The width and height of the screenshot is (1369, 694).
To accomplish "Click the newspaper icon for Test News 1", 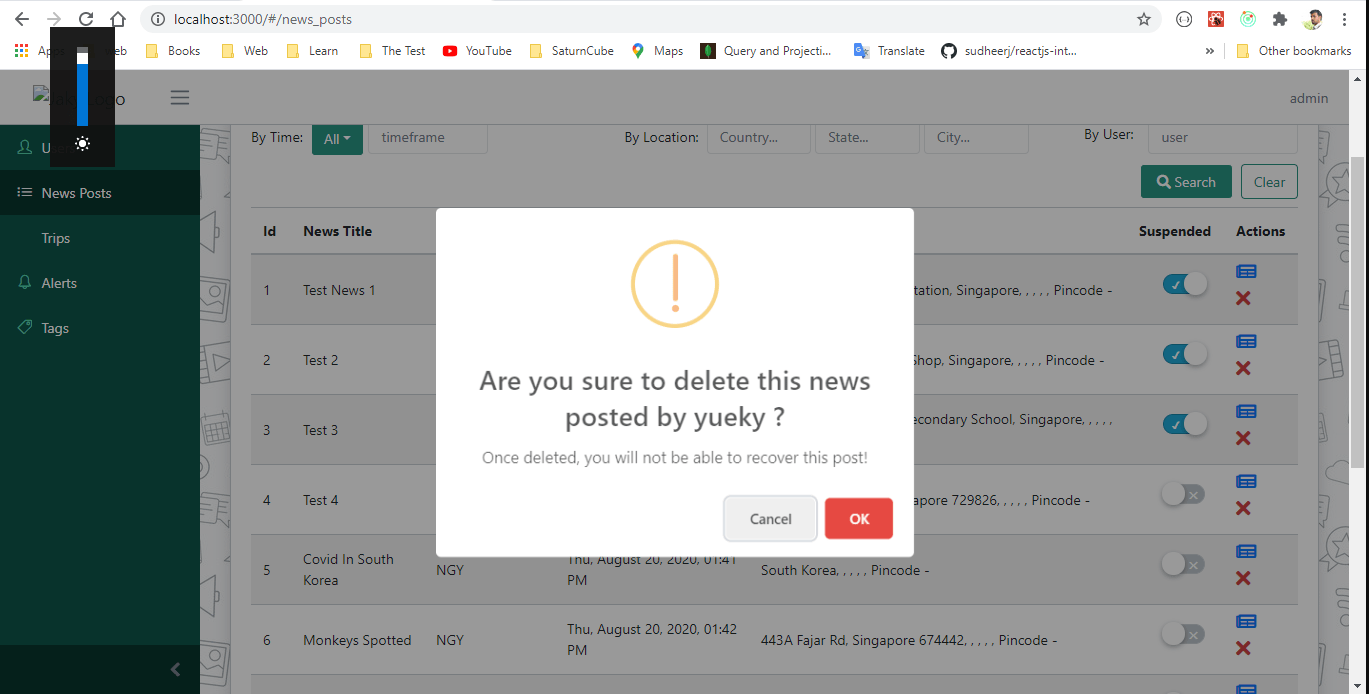I will point(1246,271).
